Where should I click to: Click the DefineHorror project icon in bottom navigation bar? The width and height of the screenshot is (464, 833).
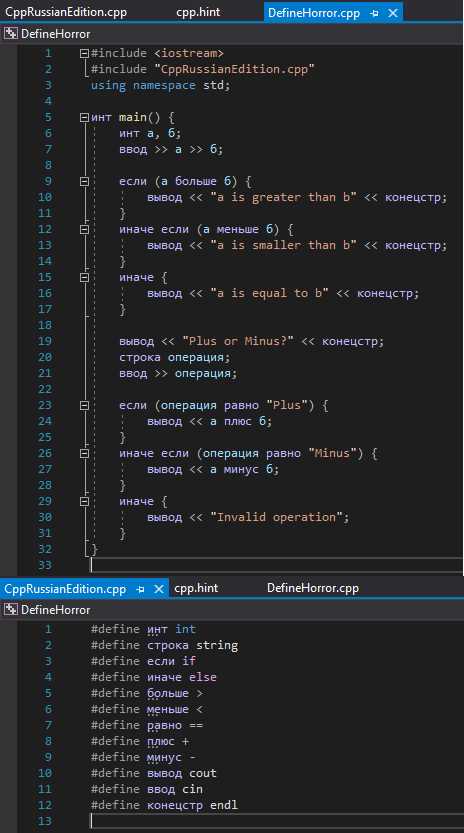click(x=11, y=610)
